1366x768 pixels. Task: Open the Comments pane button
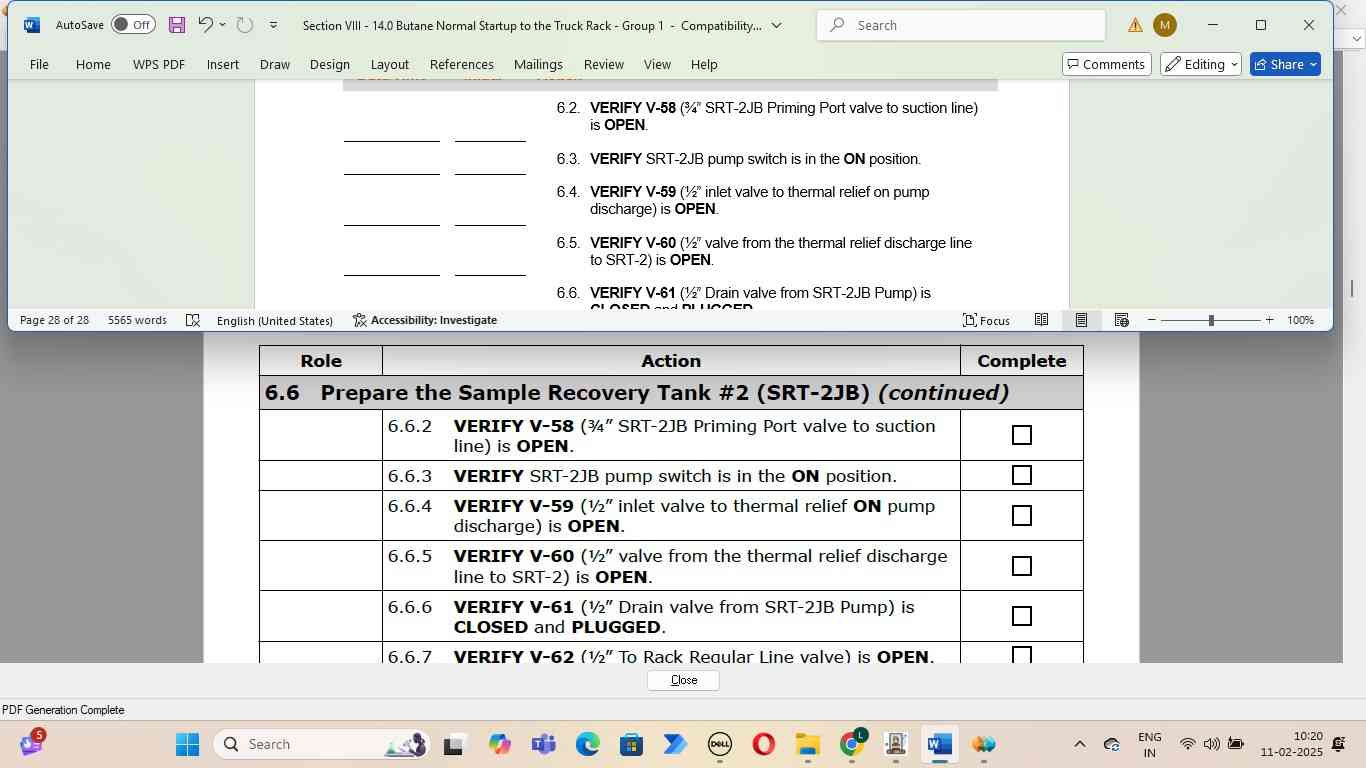[1106, 64]
